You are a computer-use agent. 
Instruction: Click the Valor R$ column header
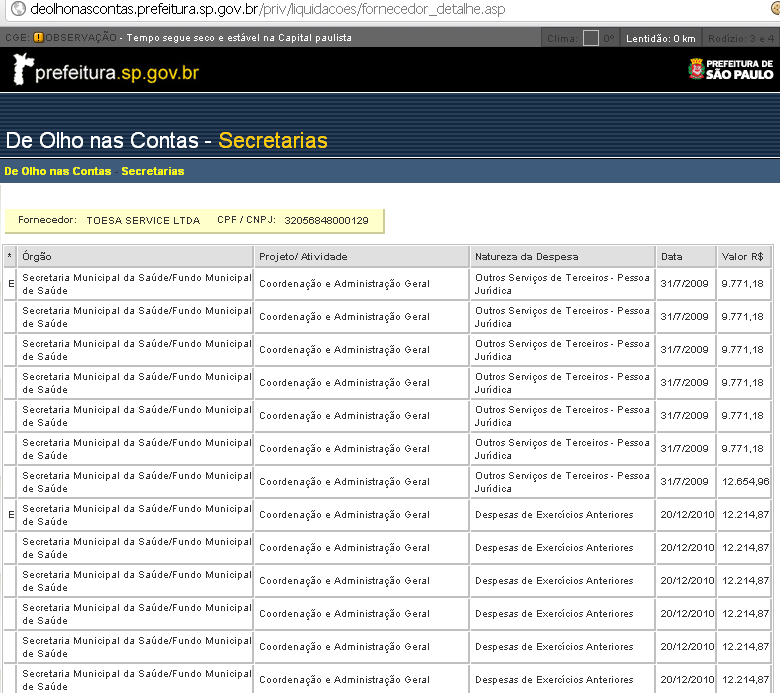pos(743,257)
